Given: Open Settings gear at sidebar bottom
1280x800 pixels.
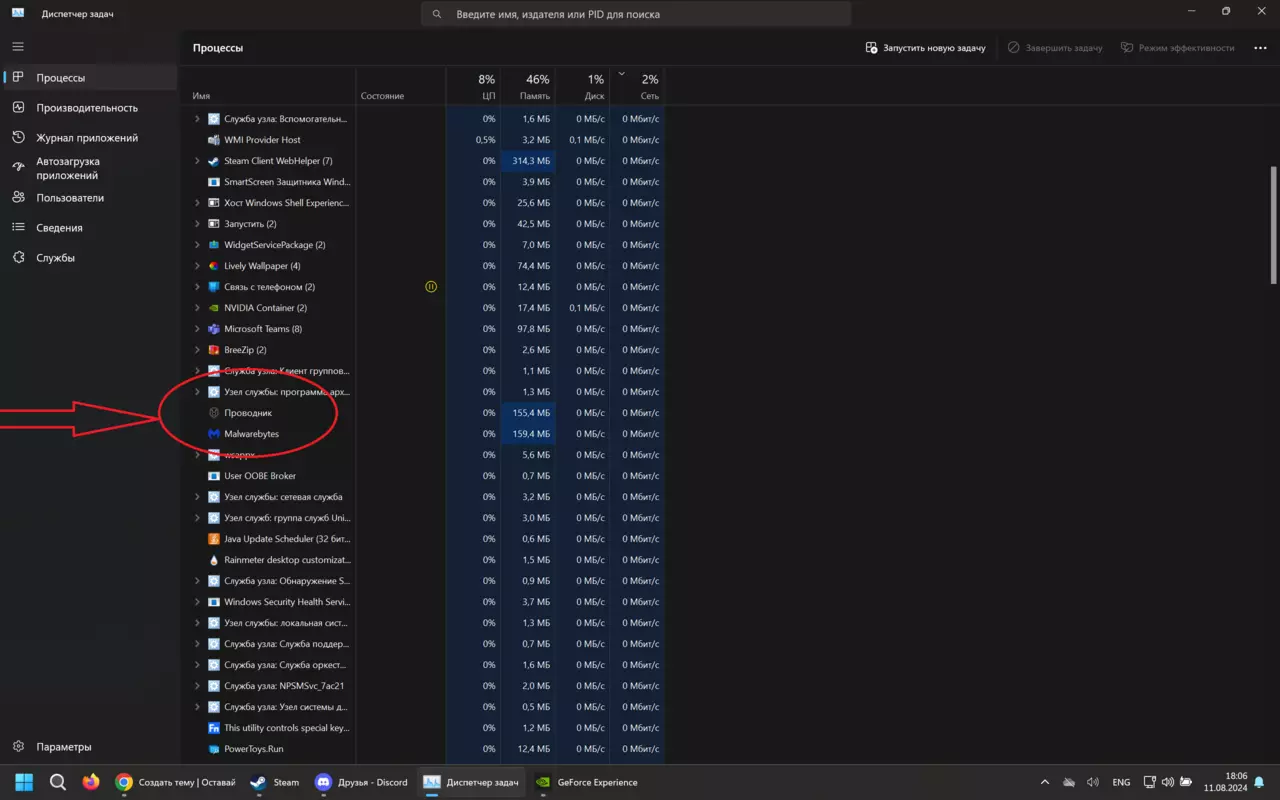Looking at the screenshot, I should point(18,747).
